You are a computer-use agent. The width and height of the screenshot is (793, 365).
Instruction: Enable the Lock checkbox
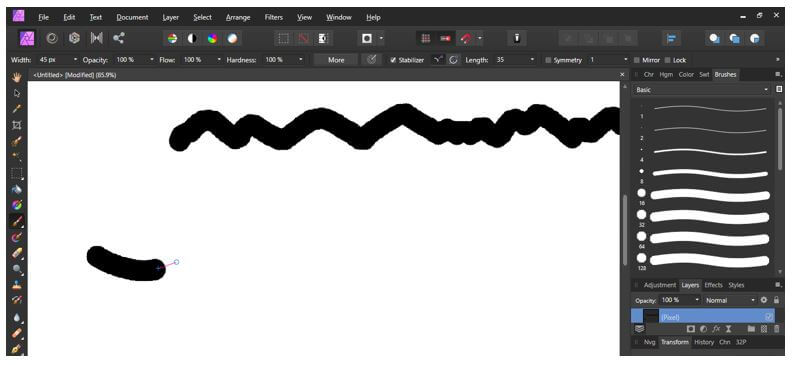click(668, 60)
